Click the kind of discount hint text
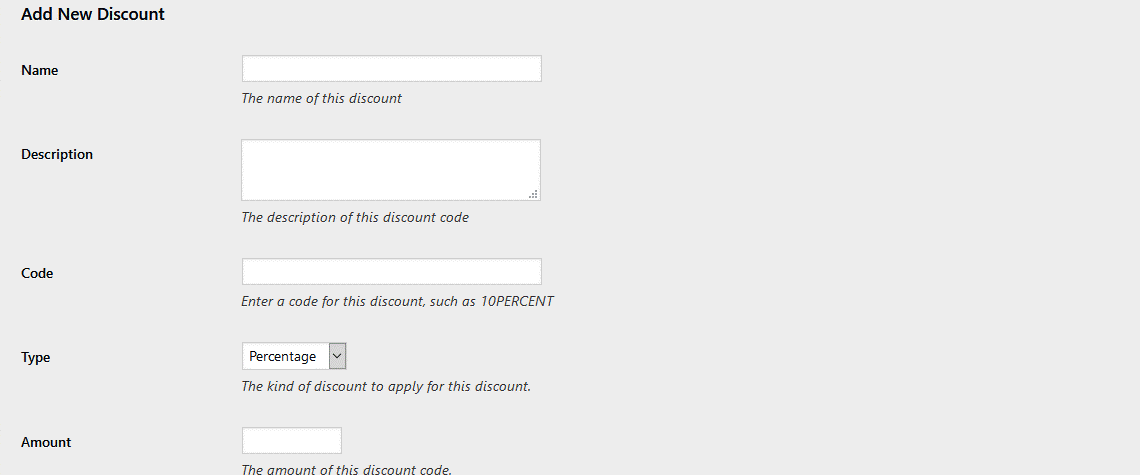Screen dimensions: 1140x475 click(x=385, y=385)
